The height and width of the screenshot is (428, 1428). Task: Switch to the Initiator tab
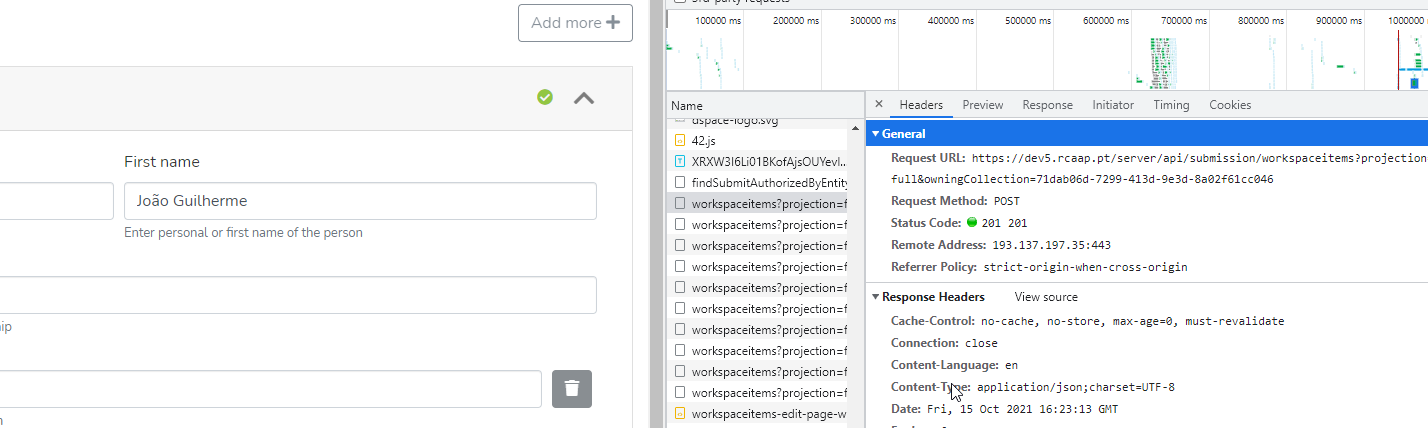pos(1113,105)
